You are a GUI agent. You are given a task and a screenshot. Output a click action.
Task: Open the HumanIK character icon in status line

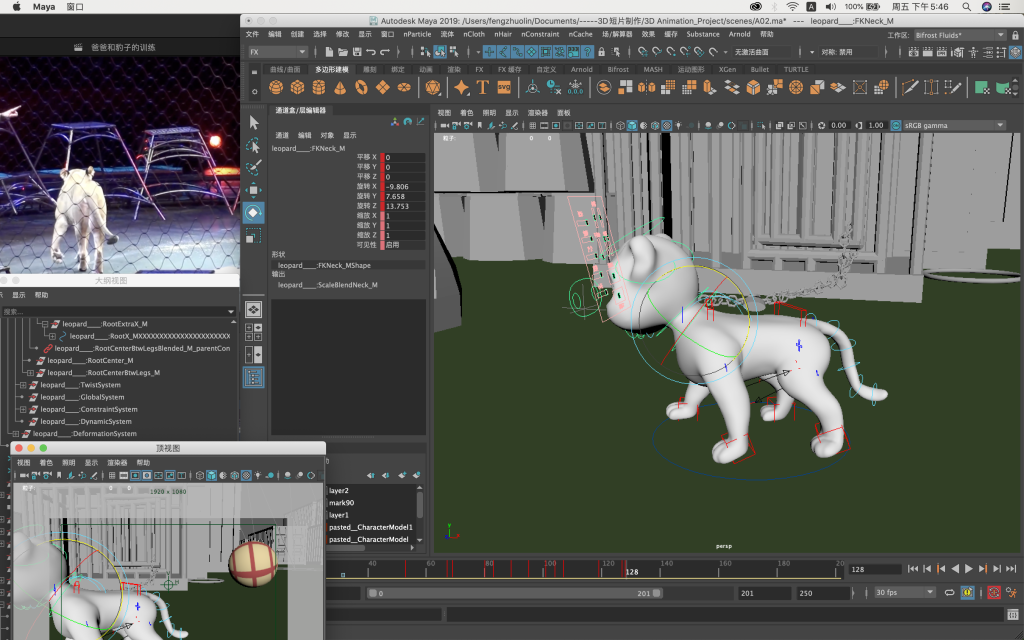pyautogui.click(x=974, y=52)
